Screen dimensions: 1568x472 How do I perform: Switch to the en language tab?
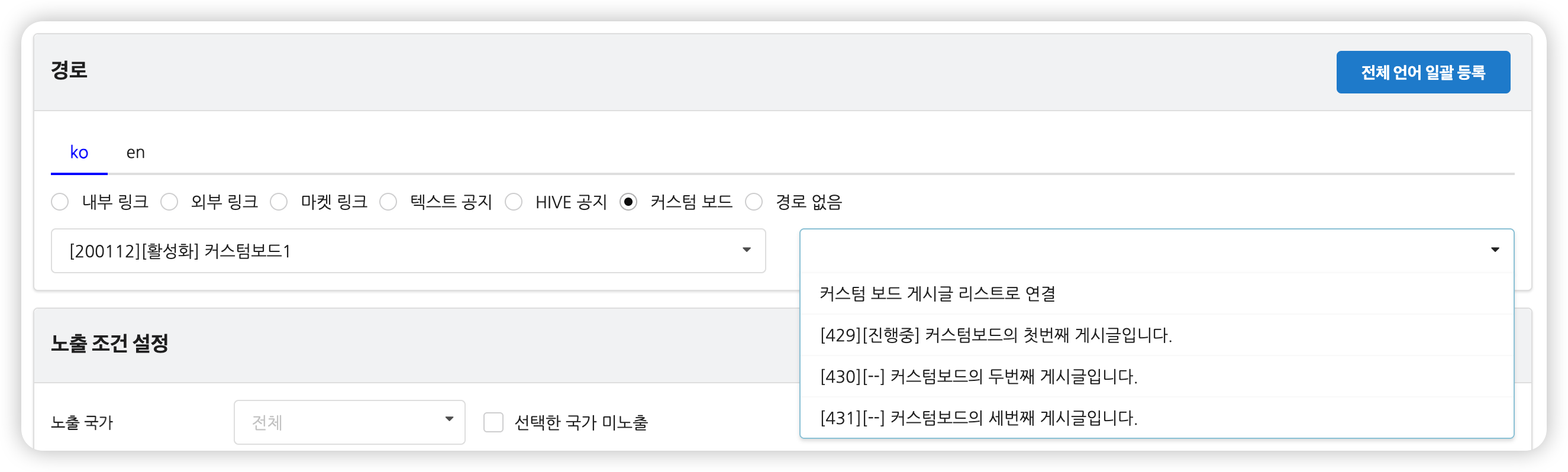pyautogui.click(x=135, y=153)
